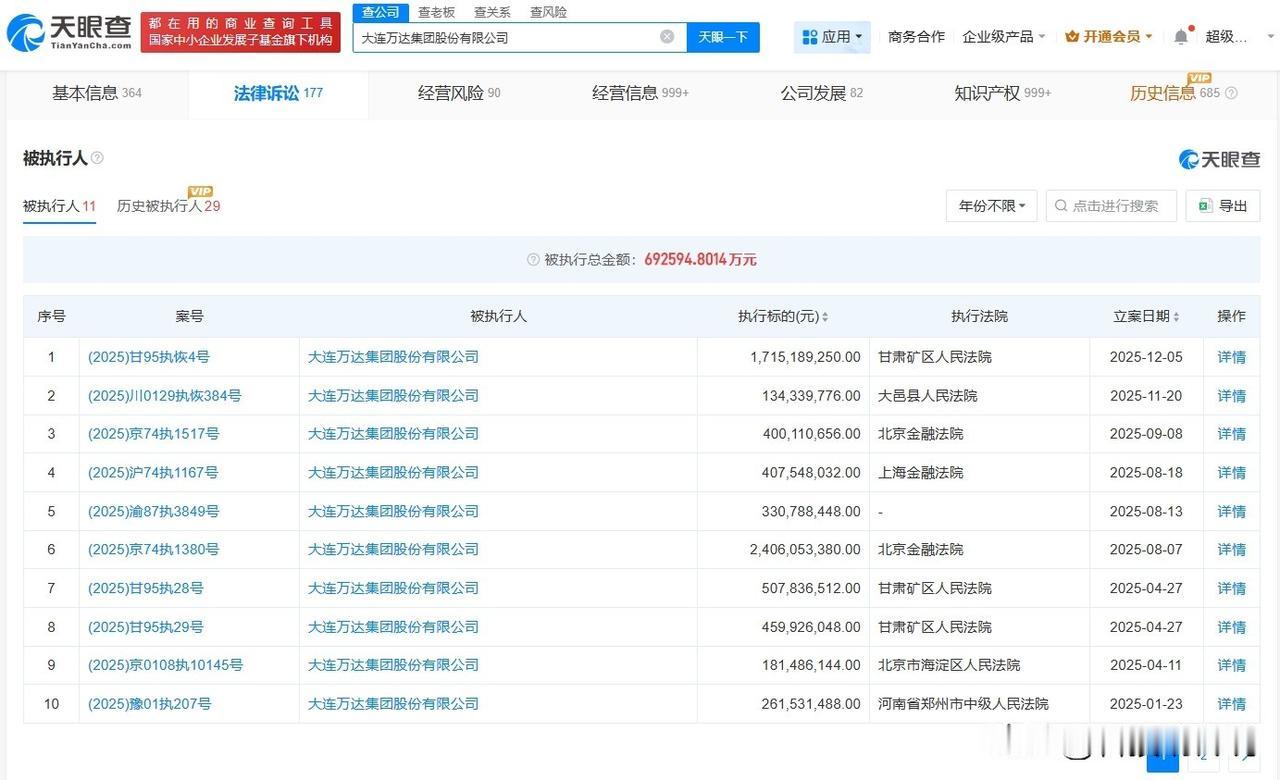Open the 开通会员 membership dropdown

pos(1108,37)
